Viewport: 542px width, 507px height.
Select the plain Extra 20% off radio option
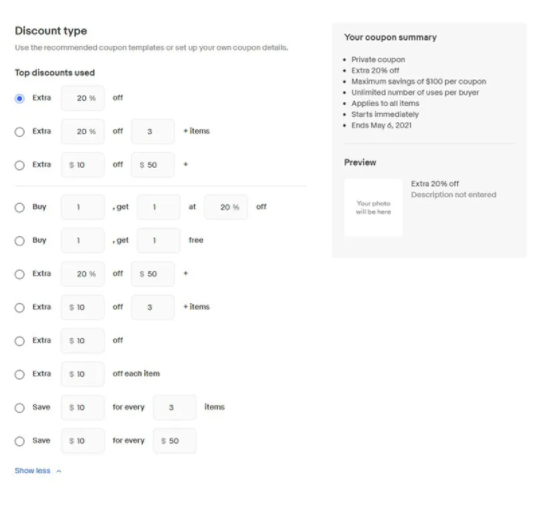point(20,98)
